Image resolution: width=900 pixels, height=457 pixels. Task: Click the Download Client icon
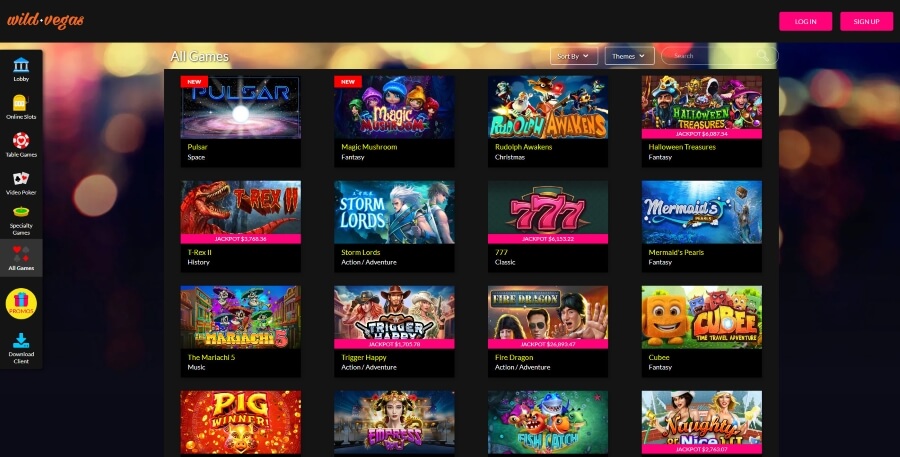point(21,340)
